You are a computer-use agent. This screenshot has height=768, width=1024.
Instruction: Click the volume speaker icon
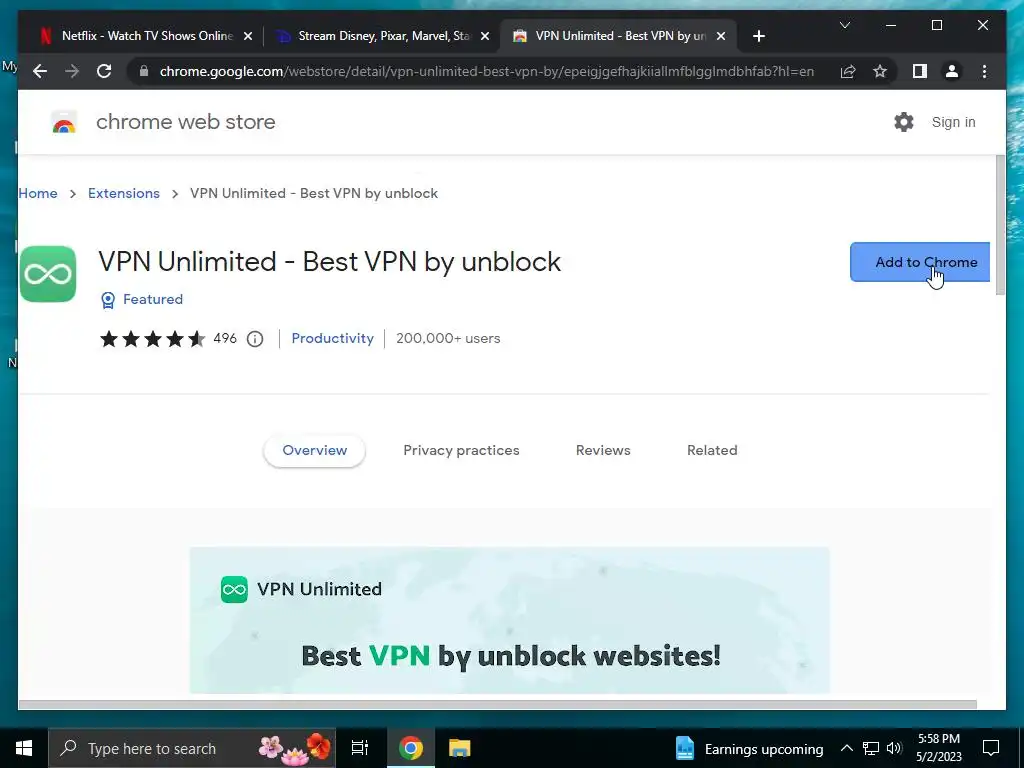point(894,748)
